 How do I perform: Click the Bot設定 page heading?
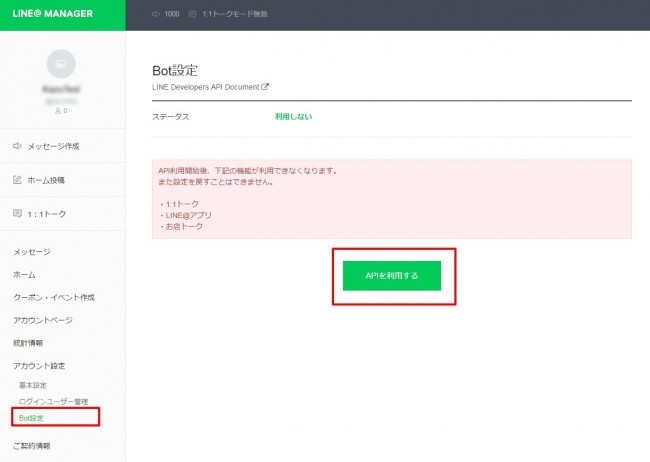tap(175, 71)
